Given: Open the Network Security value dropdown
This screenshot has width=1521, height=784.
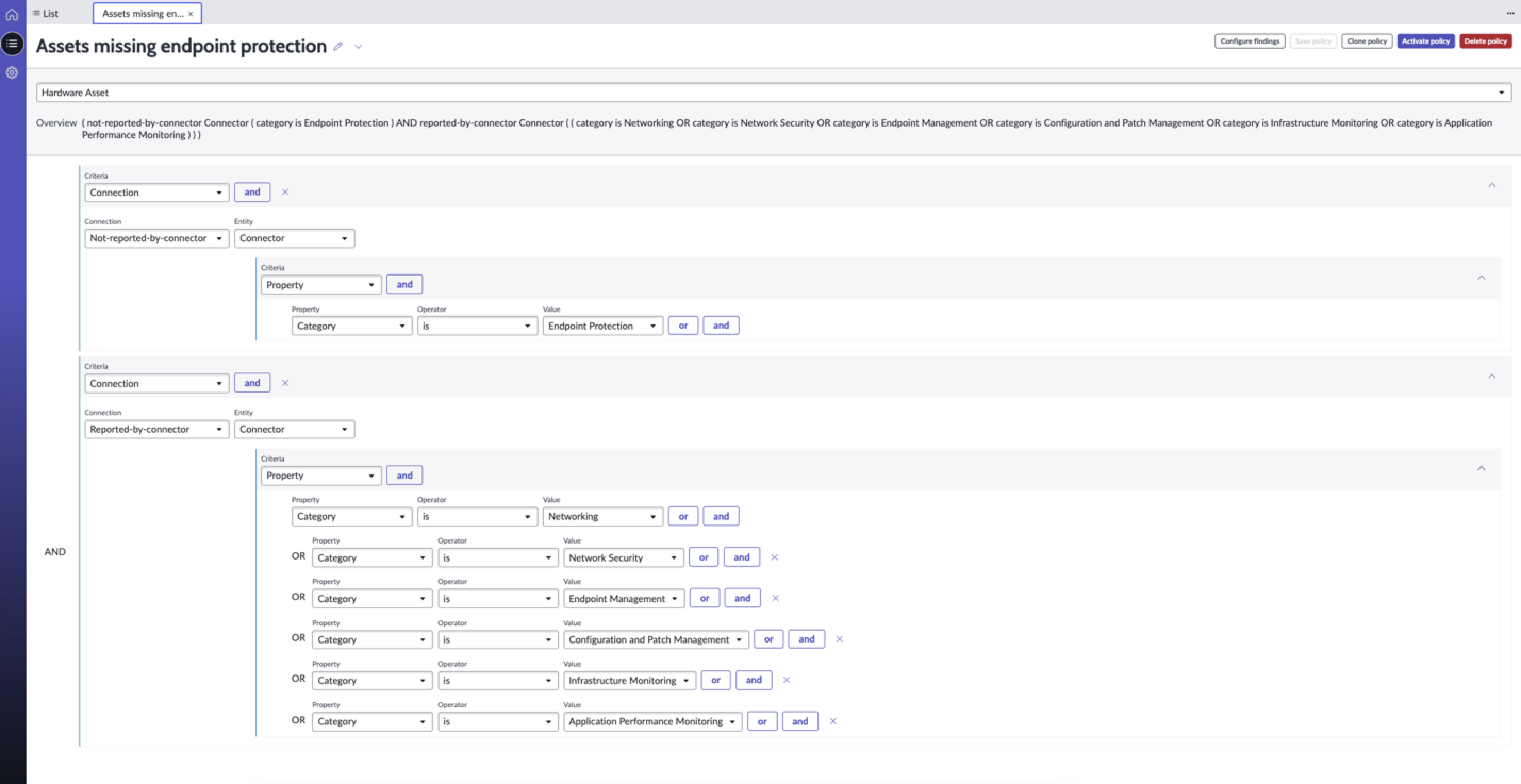Looking at the screenshot, I should [x=623, y=558].
